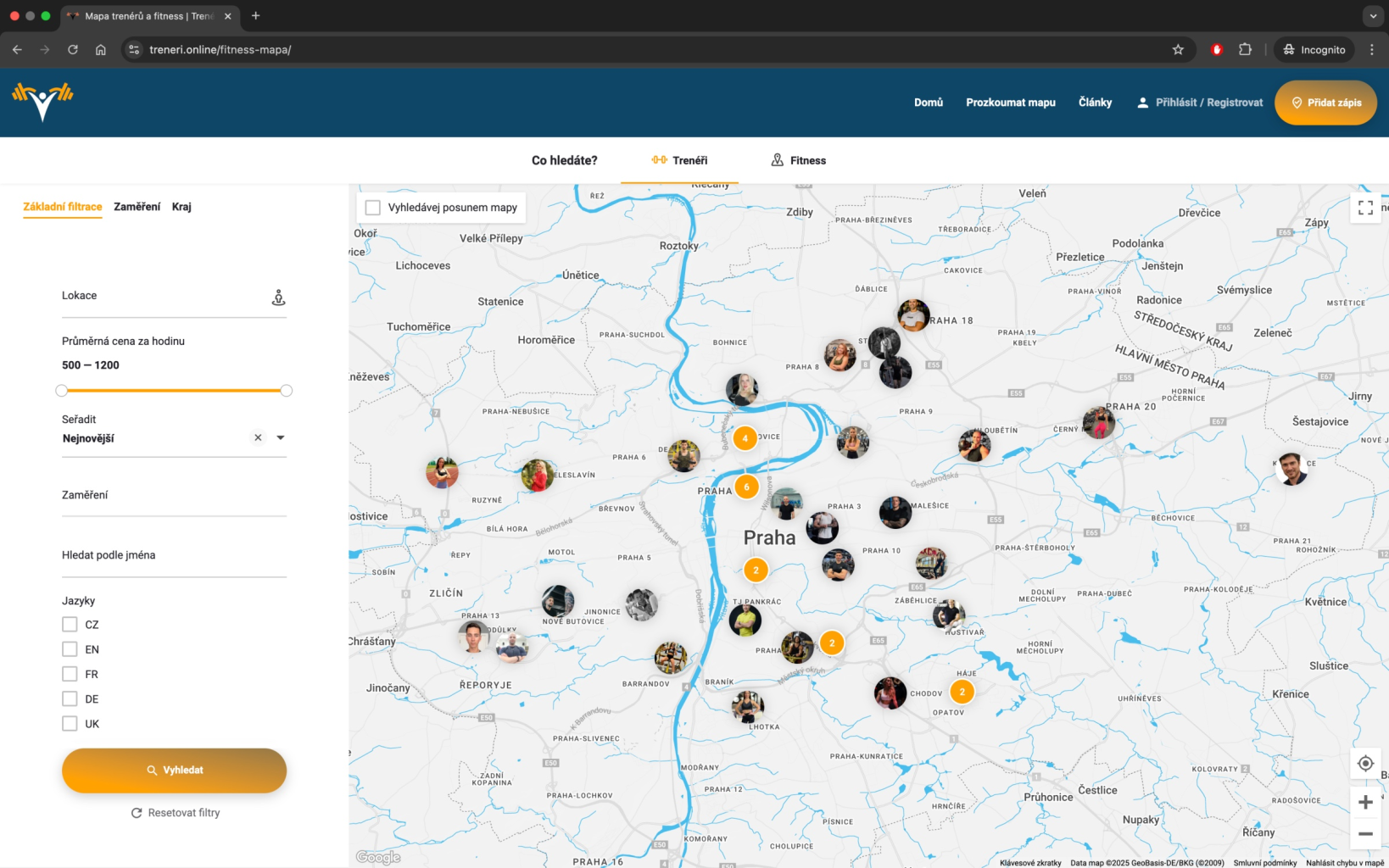This screenshot has width=1389, height=868.
Task: Expand the Seřadit dropdown arrow
Action: (x=281, y=437)
